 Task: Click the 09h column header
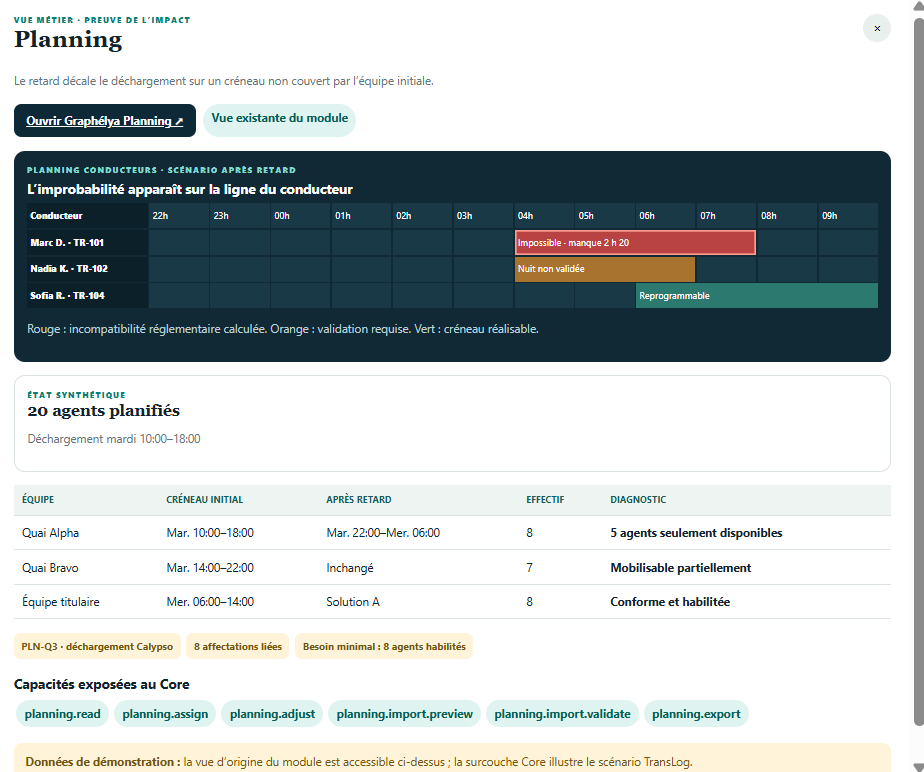point(849,216)
